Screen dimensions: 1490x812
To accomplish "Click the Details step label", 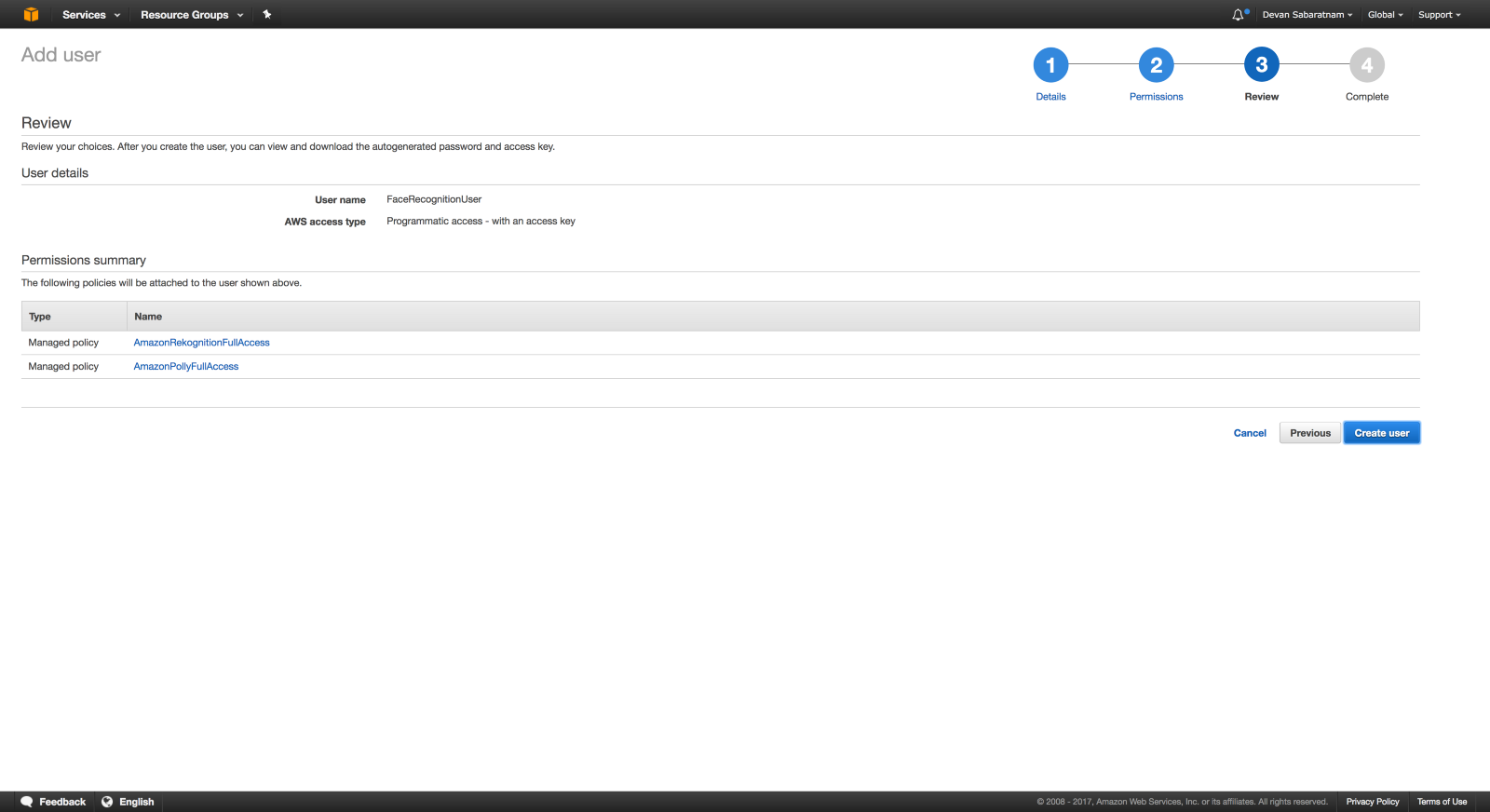I will click(x=1050, y=97).
